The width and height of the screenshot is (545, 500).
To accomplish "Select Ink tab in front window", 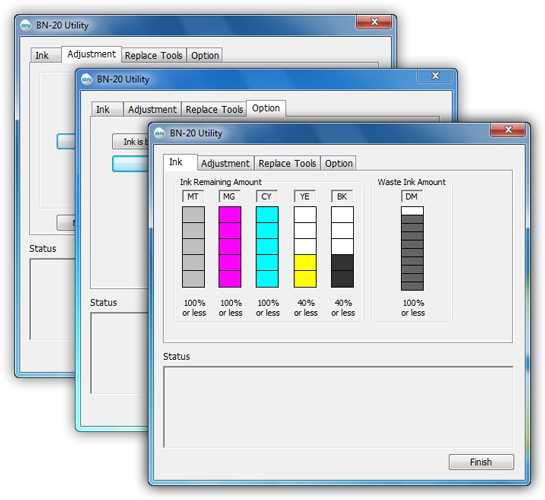I will coord(180,162).
